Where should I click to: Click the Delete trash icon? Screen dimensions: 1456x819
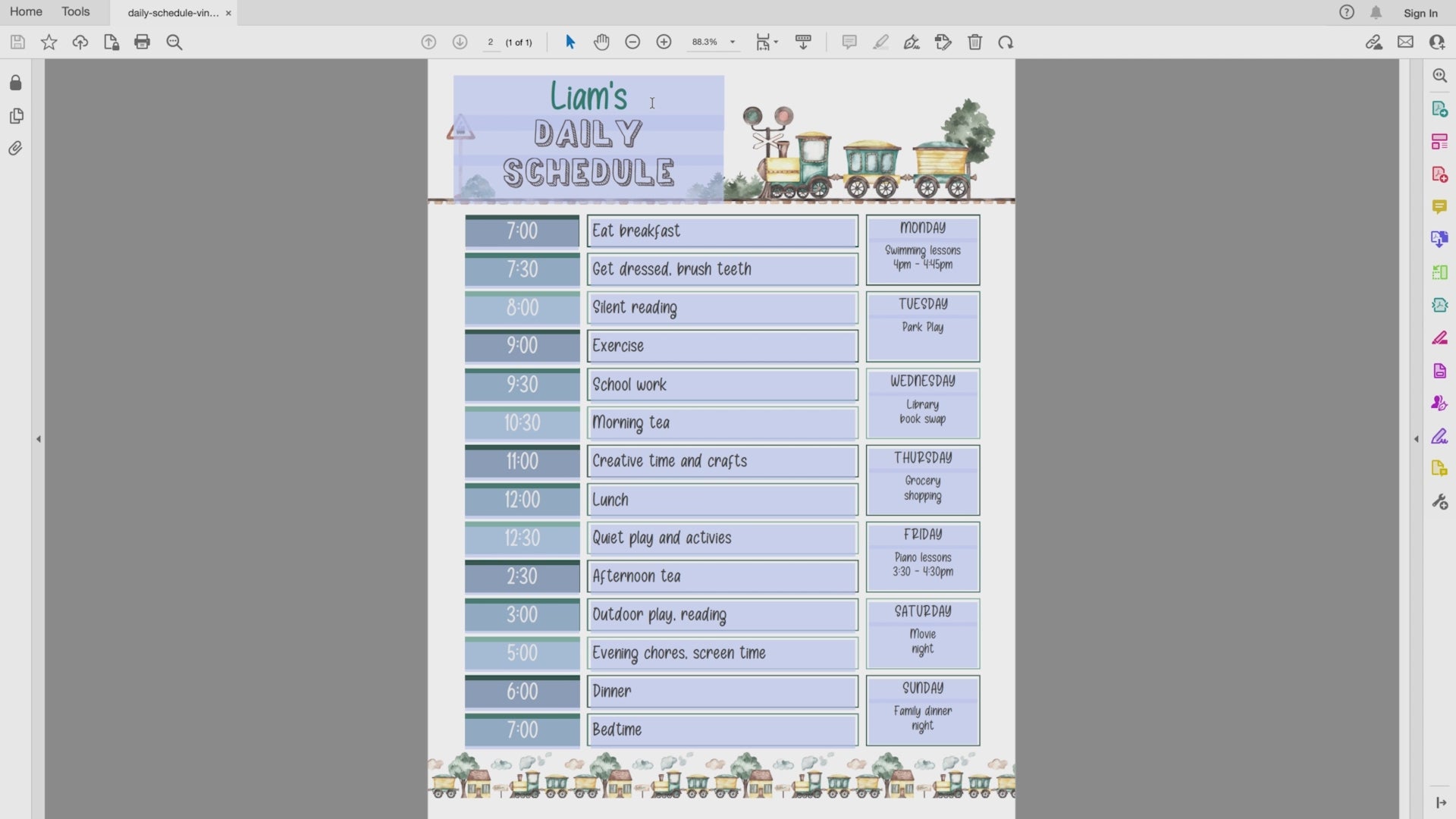click(974, 42)
